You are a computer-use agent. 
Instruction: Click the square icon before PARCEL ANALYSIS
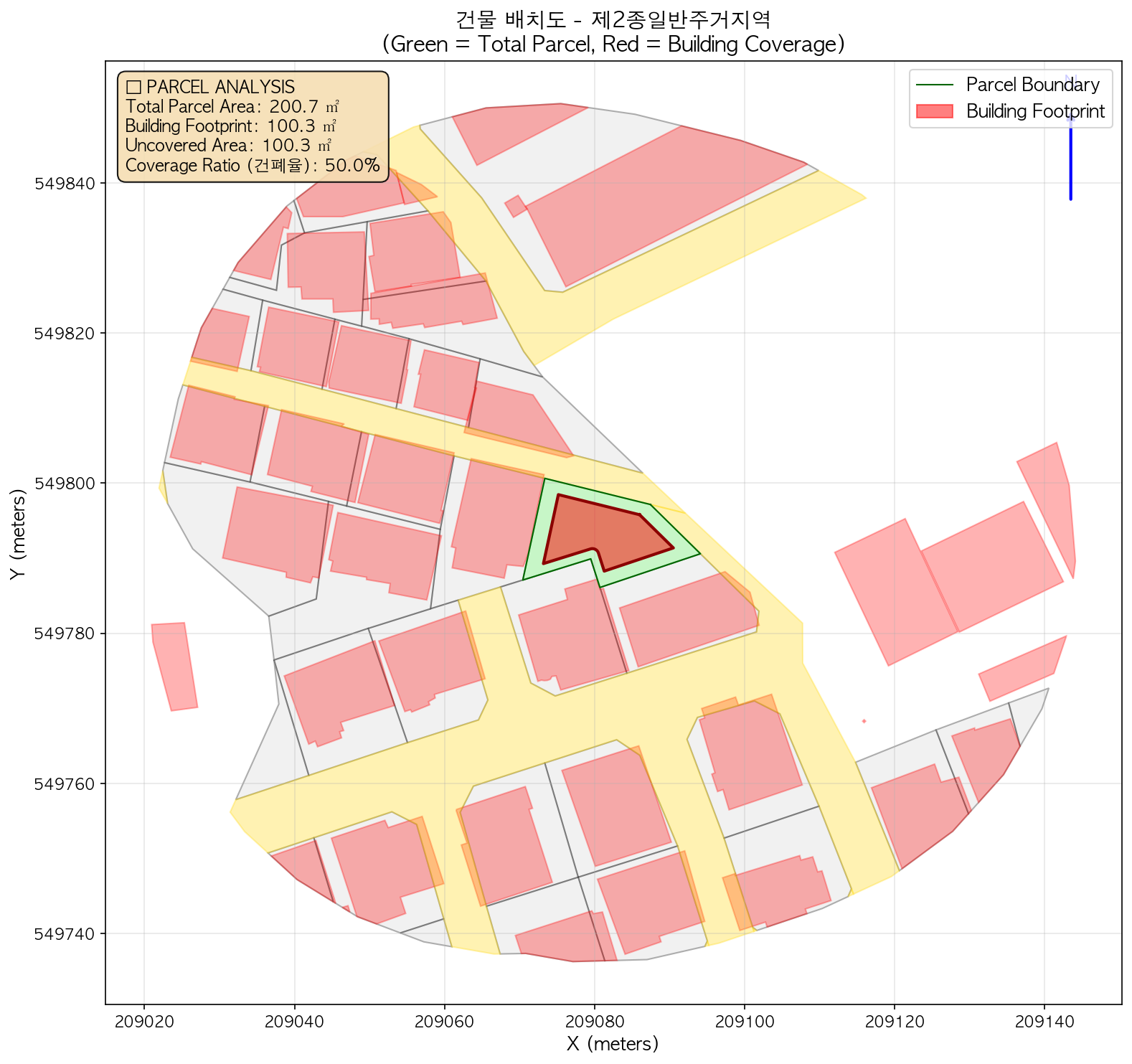click(x=133, y=88)
